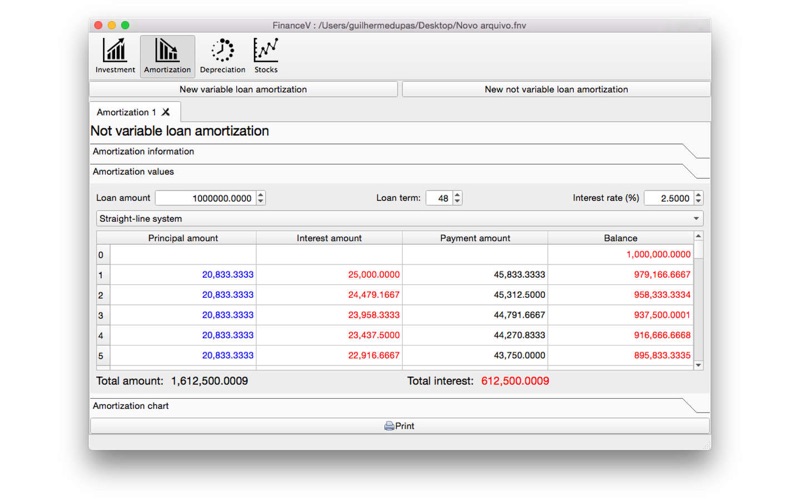
Task: Click the table vertical scrollbar thumb
Action: 698,249
